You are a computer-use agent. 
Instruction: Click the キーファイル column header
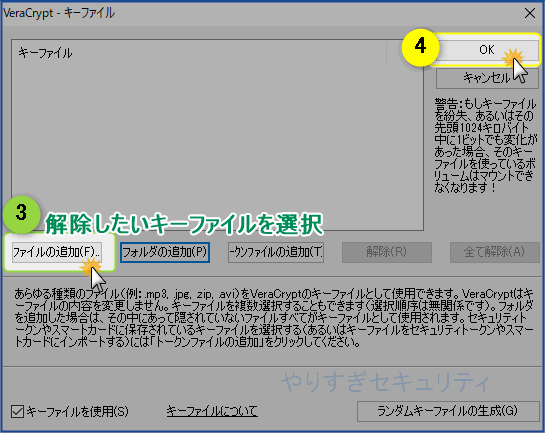tap(199, 53)
